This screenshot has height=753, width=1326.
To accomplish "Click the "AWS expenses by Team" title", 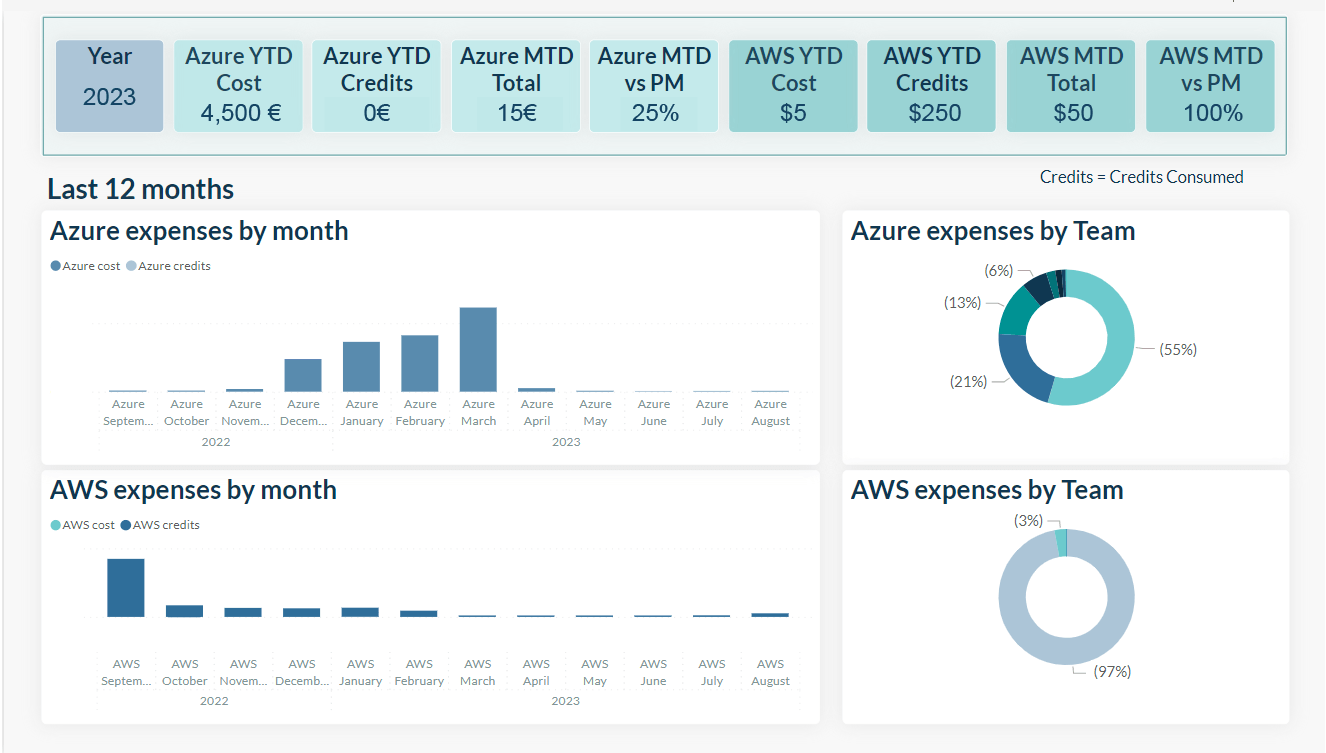I will 987,490.
